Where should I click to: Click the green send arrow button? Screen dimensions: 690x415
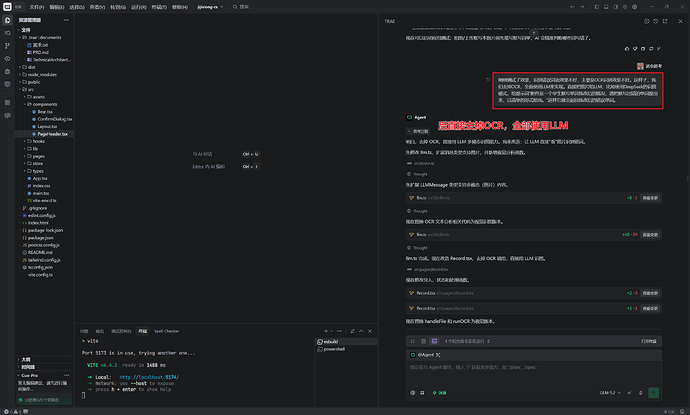pyautogui.click(x=653, y=393)
